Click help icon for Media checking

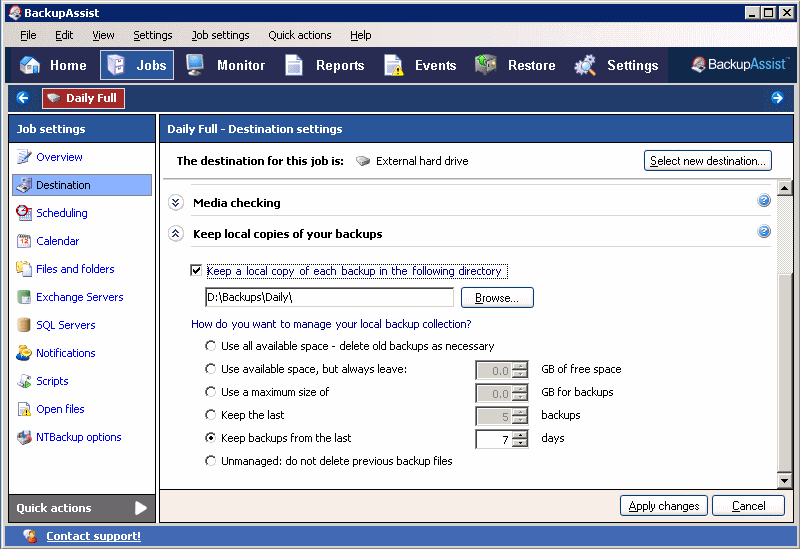click(x=764, y=201)
